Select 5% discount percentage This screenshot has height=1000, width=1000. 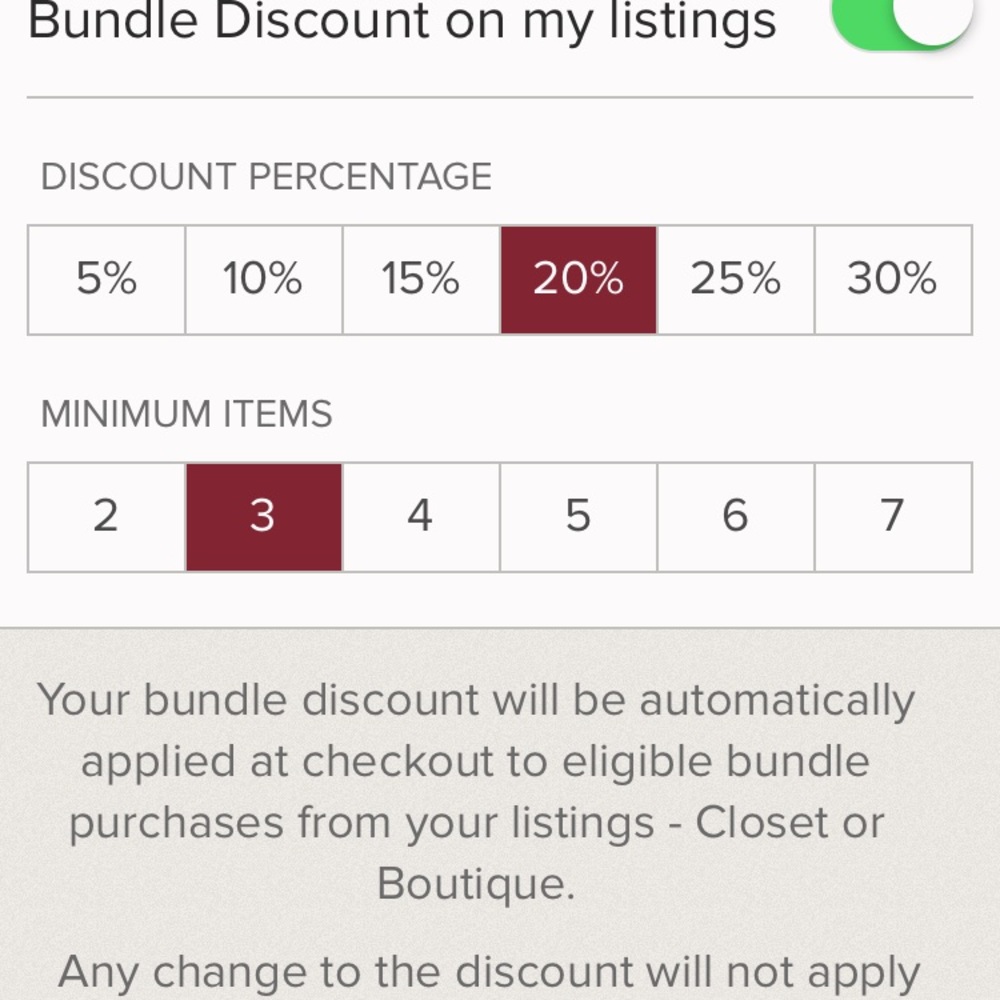[106, 280]
